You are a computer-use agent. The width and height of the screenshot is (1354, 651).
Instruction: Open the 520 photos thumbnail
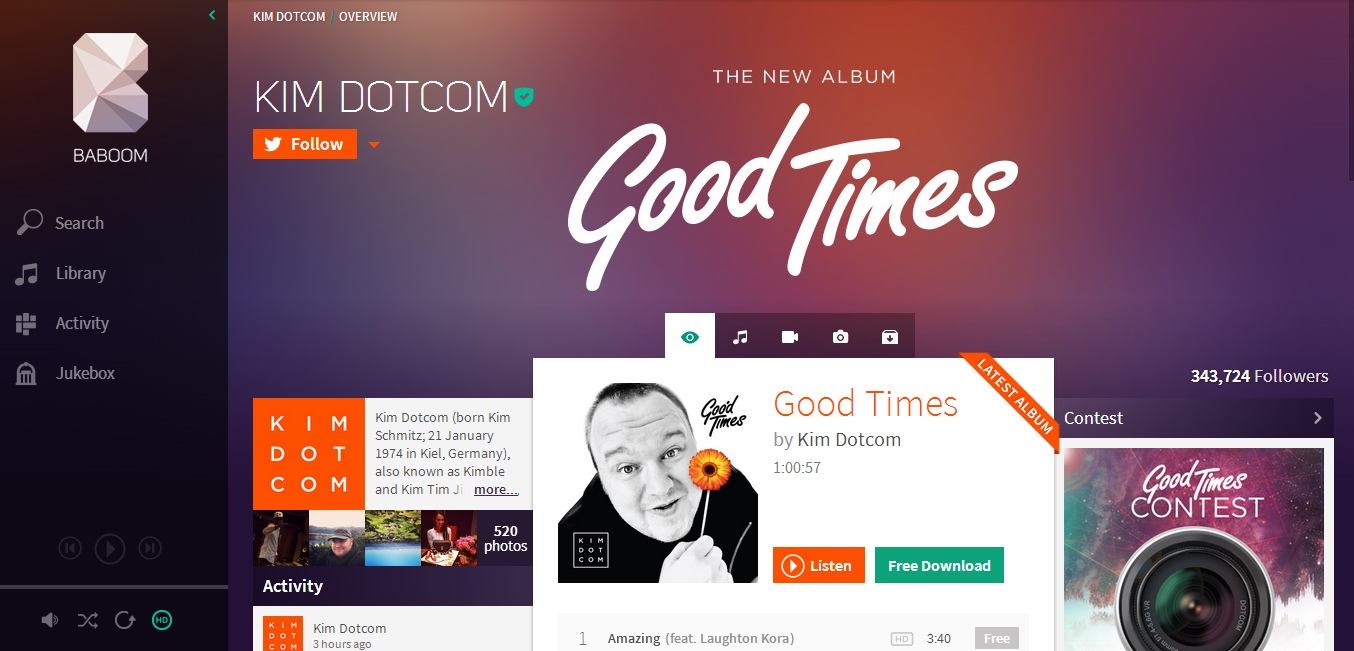[505, 539]
